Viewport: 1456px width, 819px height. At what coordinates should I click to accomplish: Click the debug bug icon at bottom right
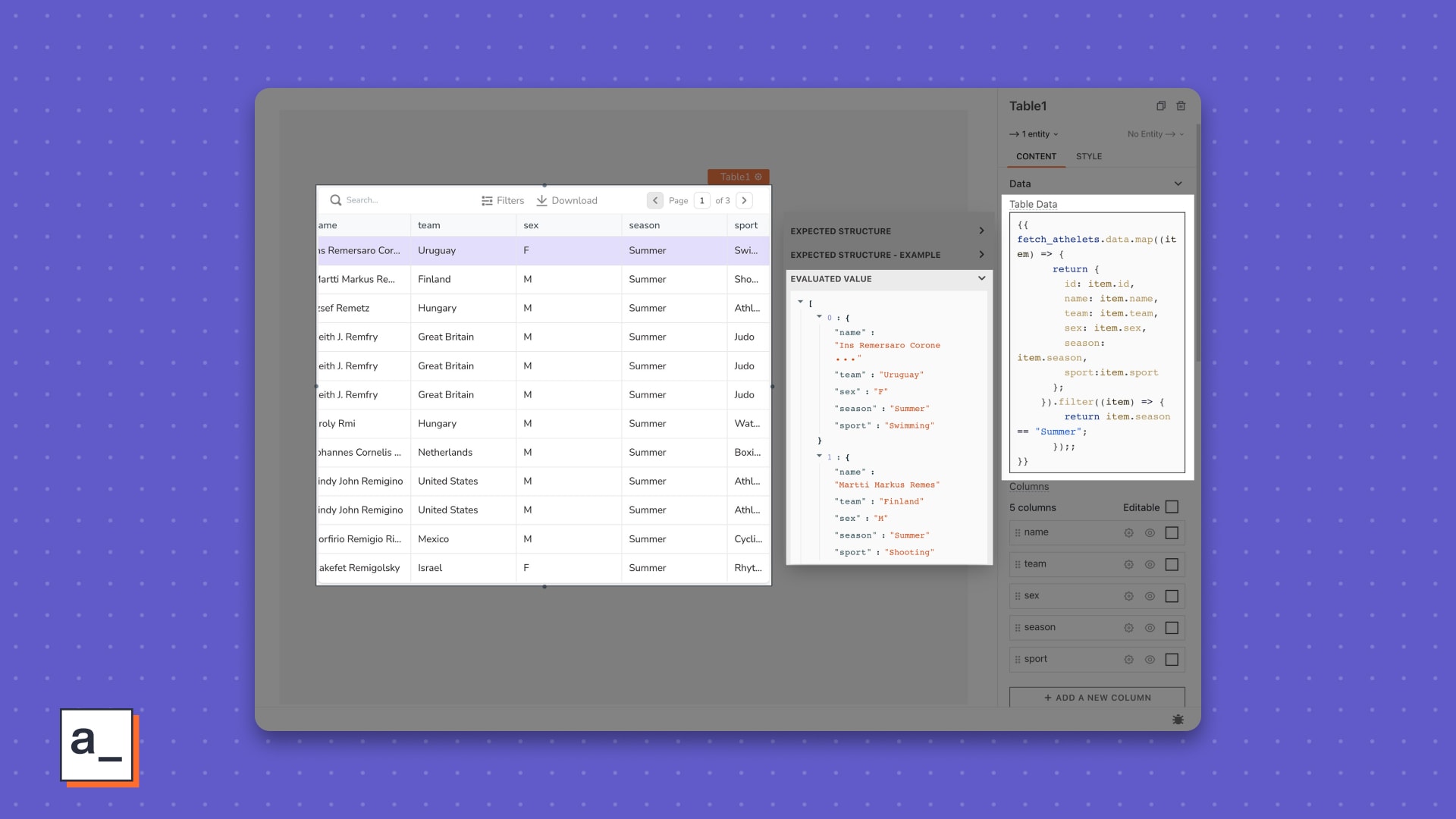pos(1177,719)
